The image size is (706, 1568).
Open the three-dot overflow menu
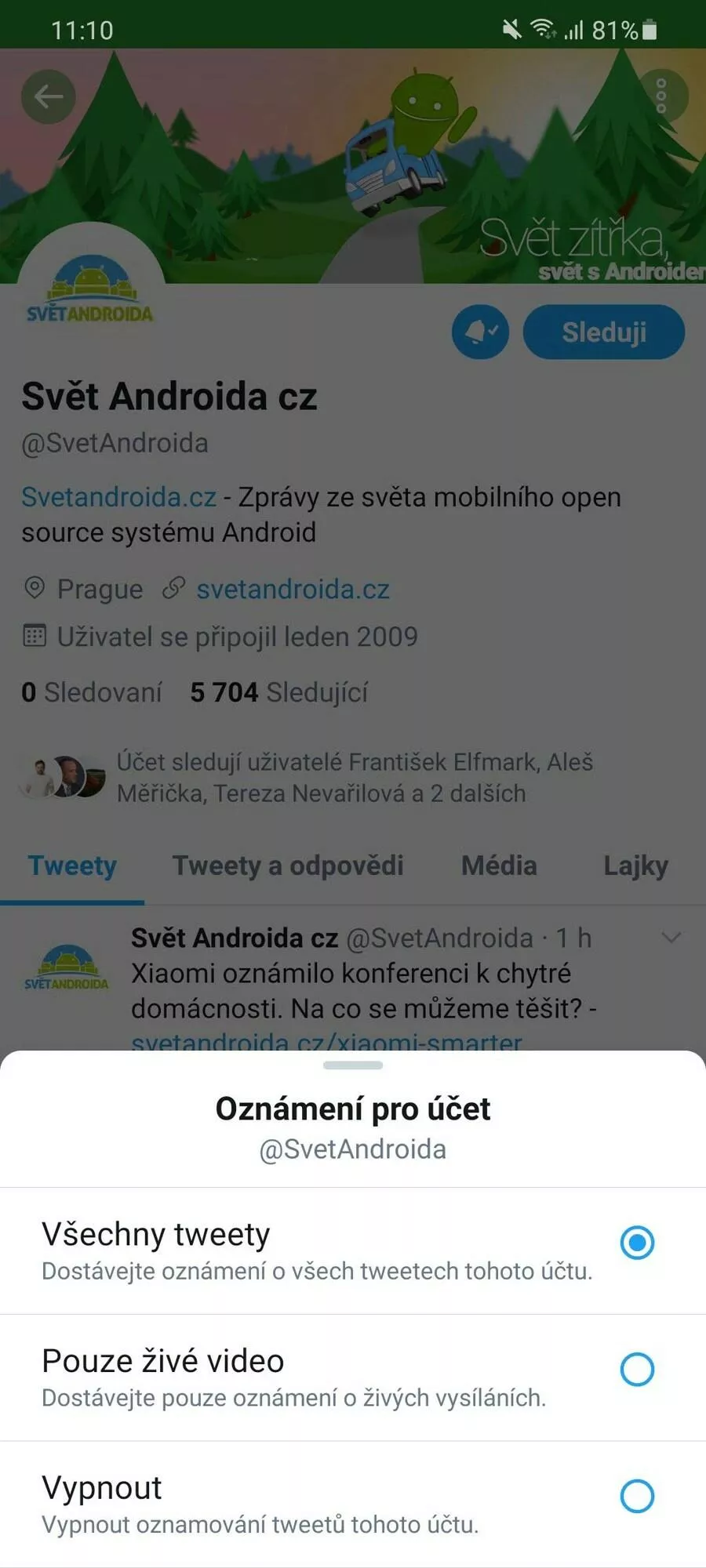[x=661, y=96]
